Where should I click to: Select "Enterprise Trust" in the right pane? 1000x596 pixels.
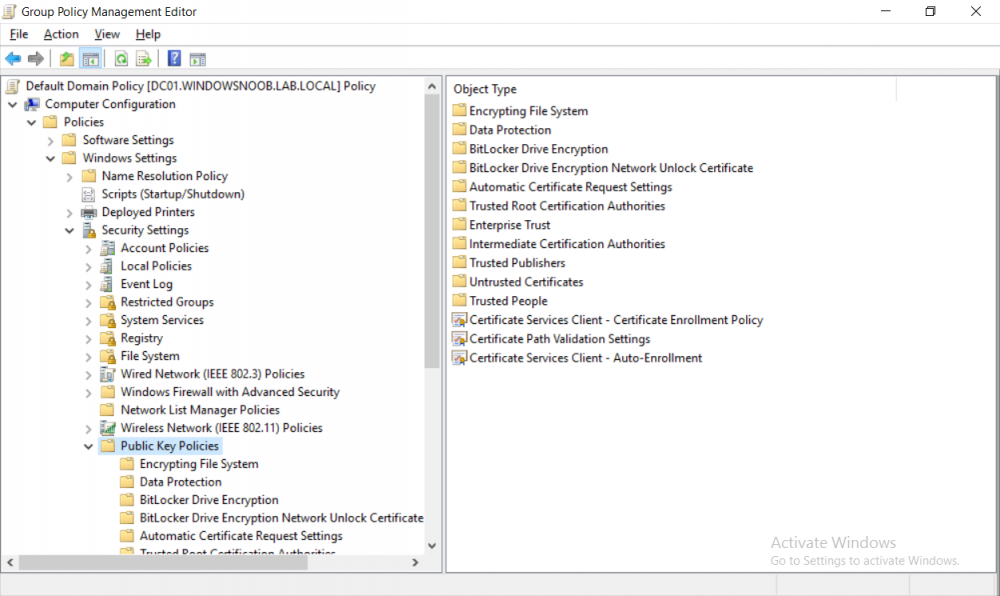pos(510,225)
